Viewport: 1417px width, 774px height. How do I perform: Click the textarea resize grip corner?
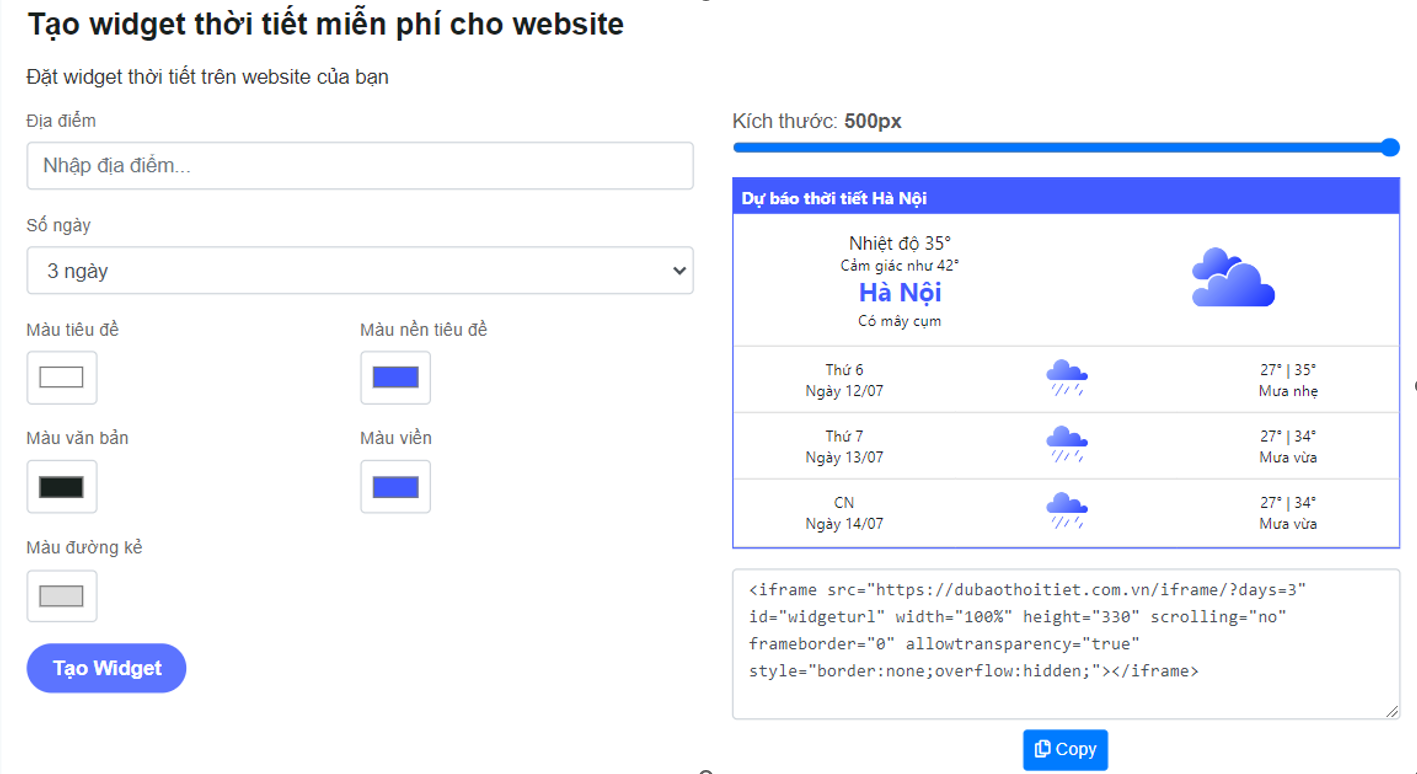(x=1392, y=711)
